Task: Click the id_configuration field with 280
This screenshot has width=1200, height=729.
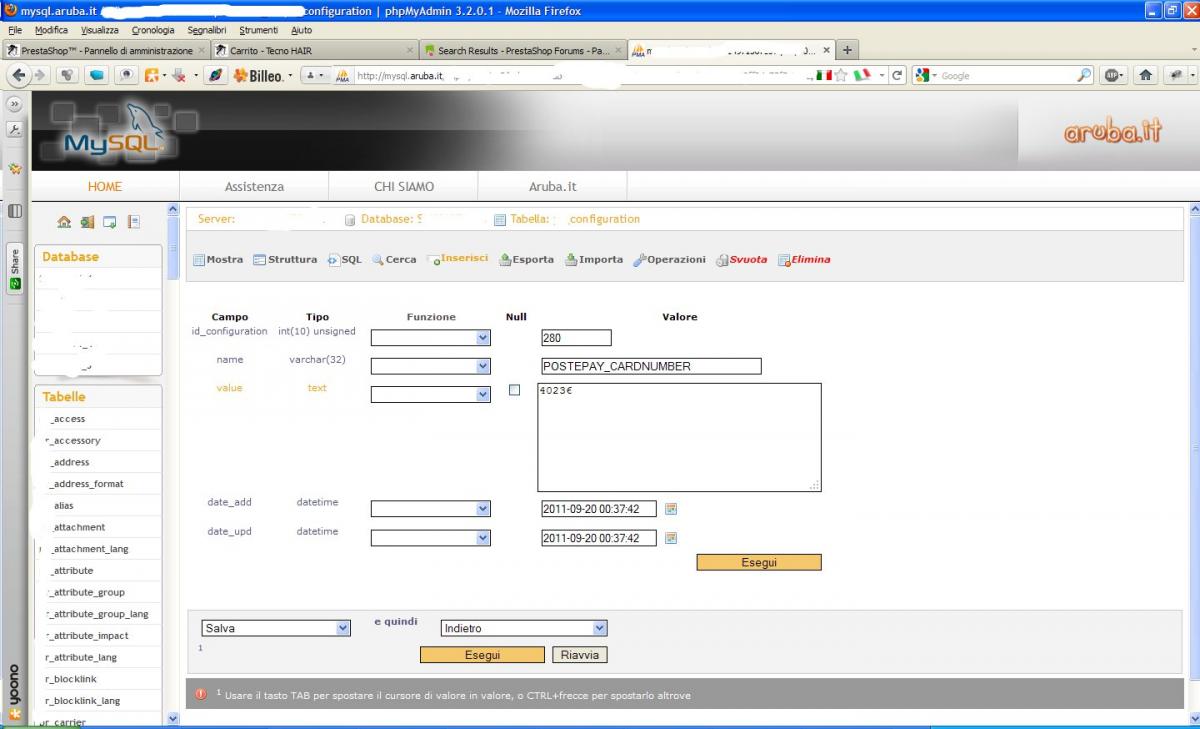Action: click(x=576, y=338)
